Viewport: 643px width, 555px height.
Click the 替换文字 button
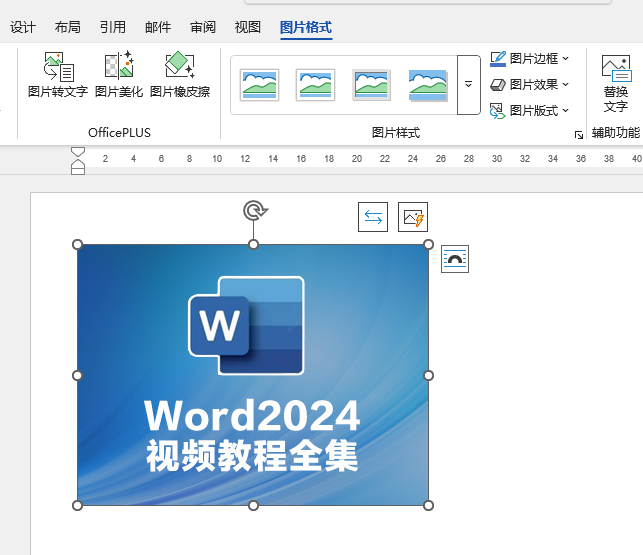pos(616,84)
